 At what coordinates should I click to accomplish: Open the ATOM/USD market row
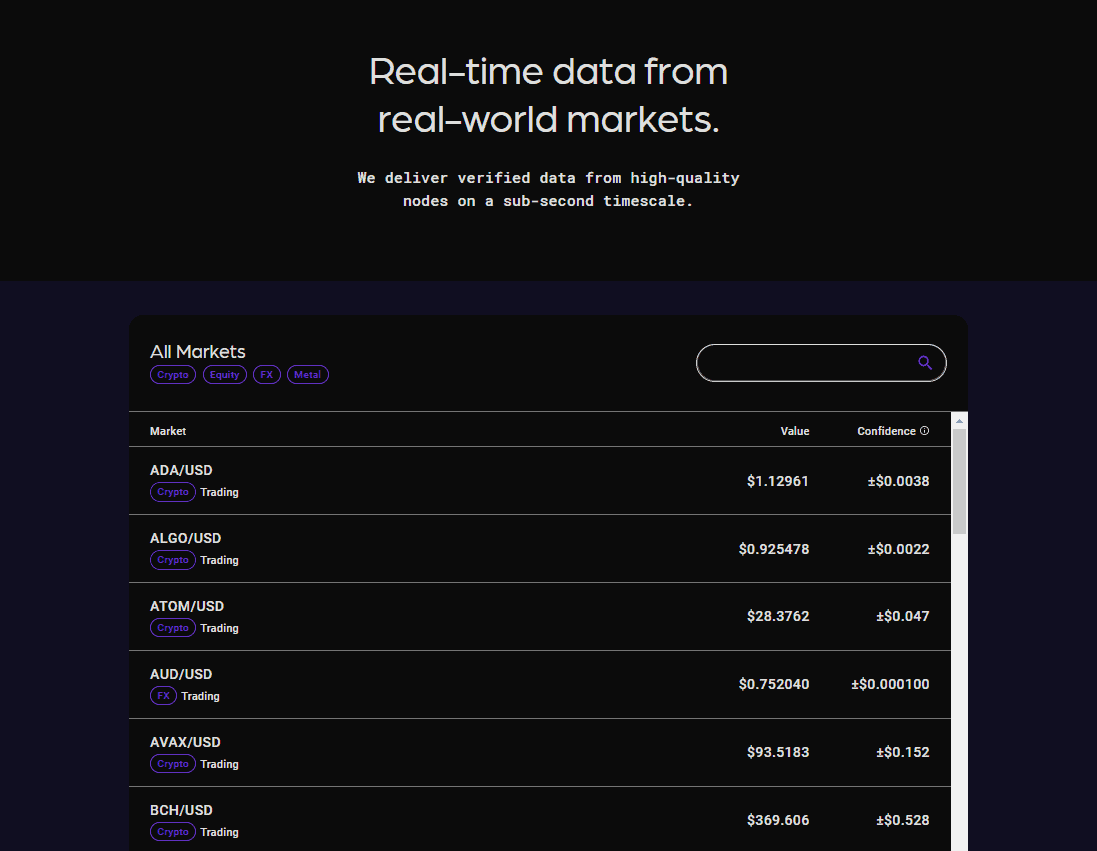(x=539, y=617)
